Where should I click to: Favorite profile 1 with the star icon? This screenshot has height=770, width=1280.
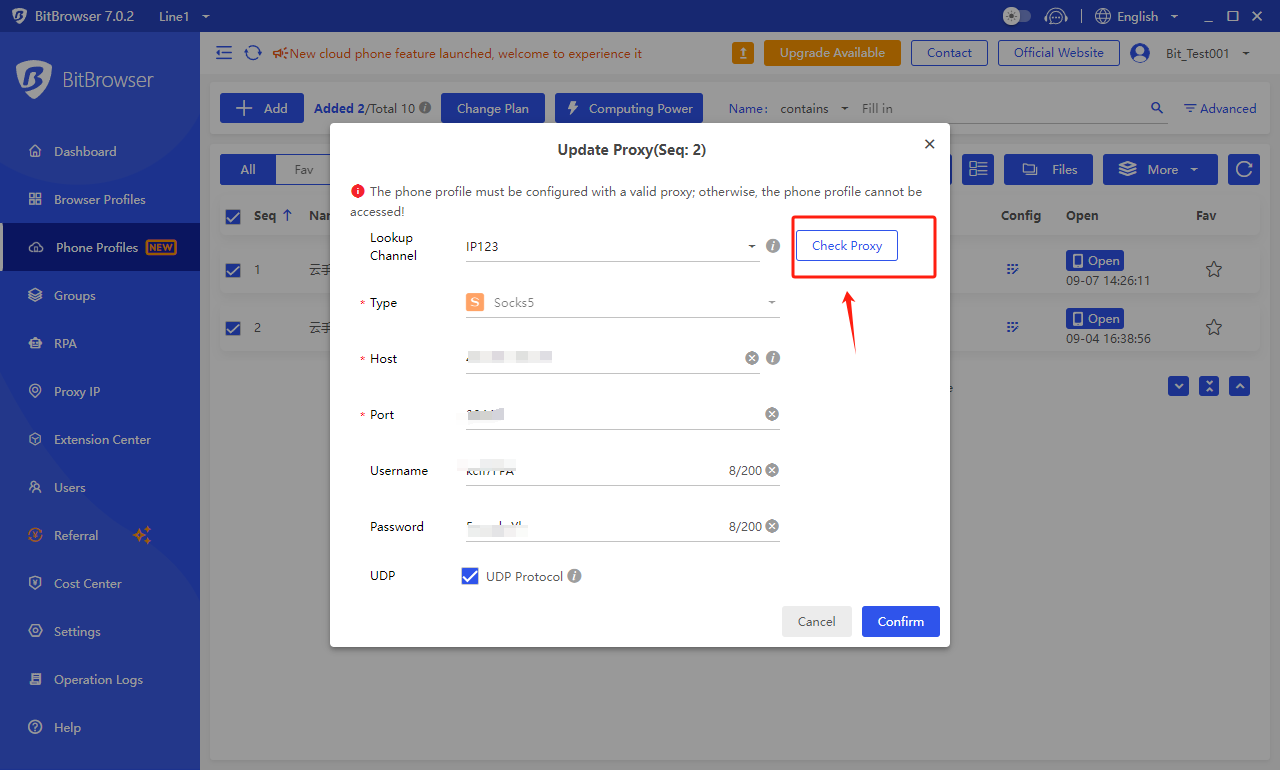pyautogui.click(x=1213, y=269)
